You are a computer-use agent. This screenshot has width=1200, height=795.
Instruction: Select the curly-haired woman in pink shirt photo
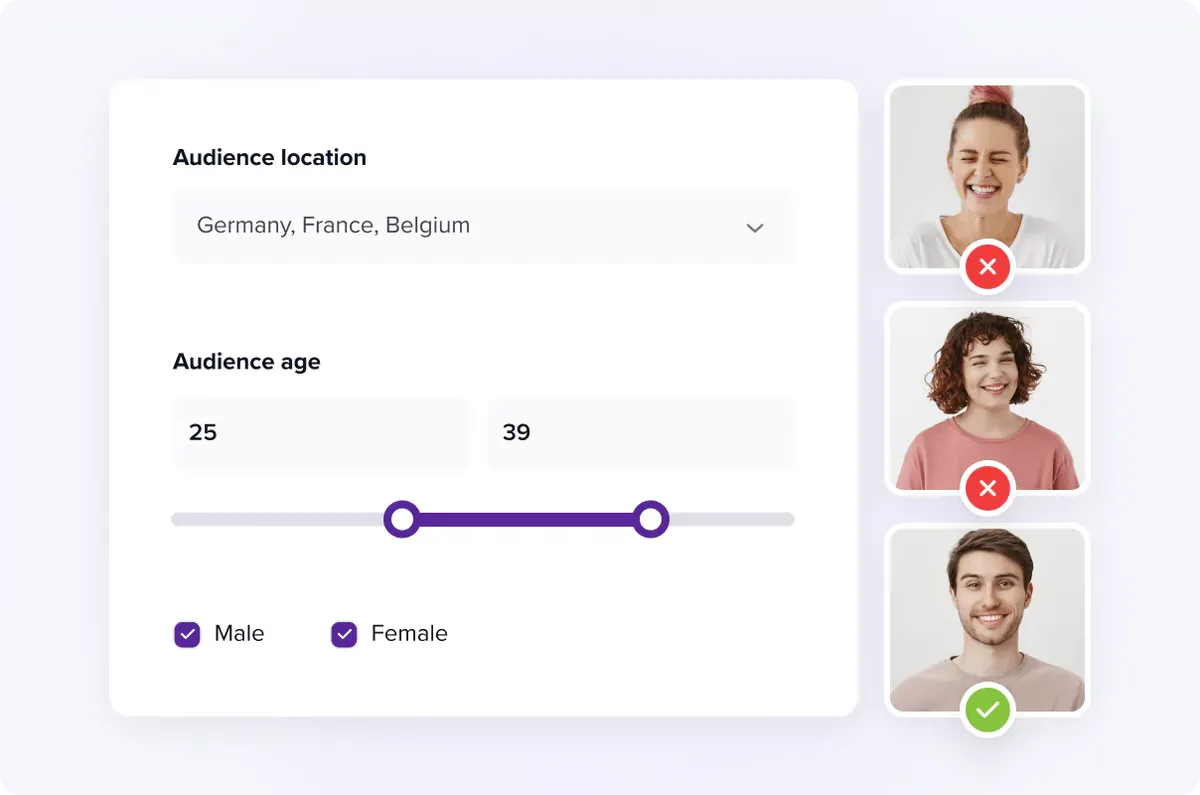(x=987, y=398)
